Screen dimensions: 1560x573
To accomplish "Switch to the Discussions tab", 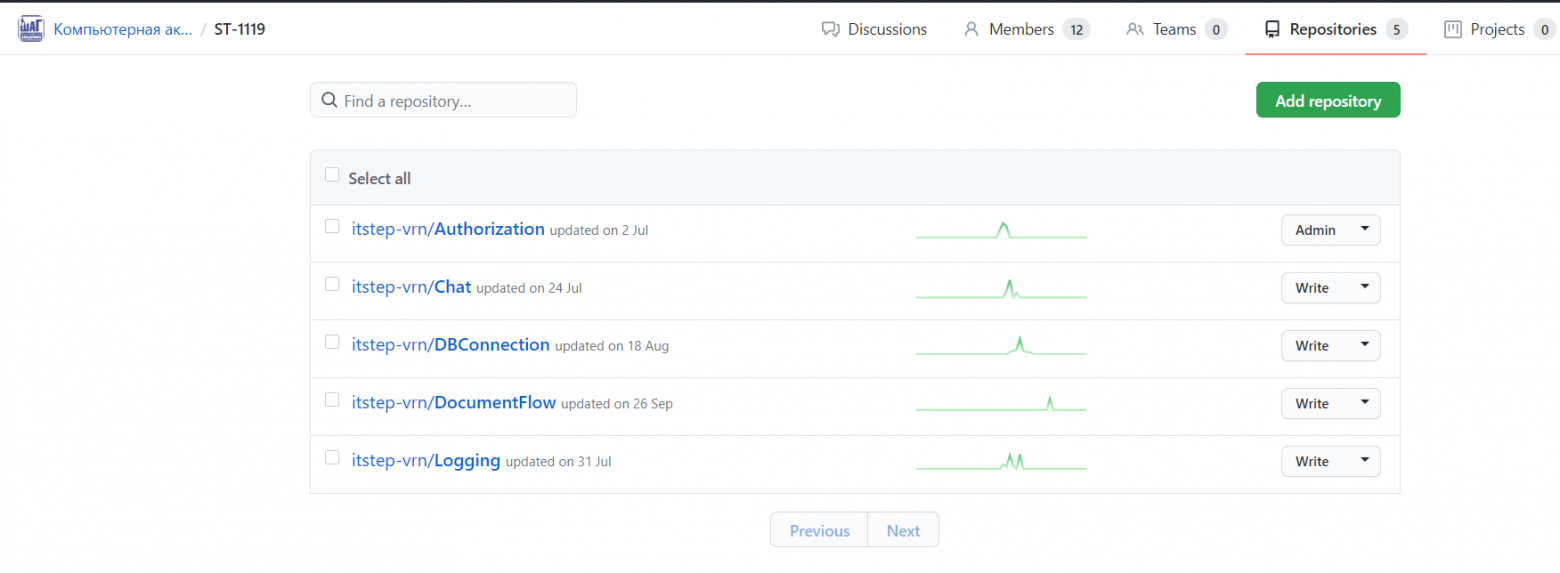I will [x=874, y=30].
